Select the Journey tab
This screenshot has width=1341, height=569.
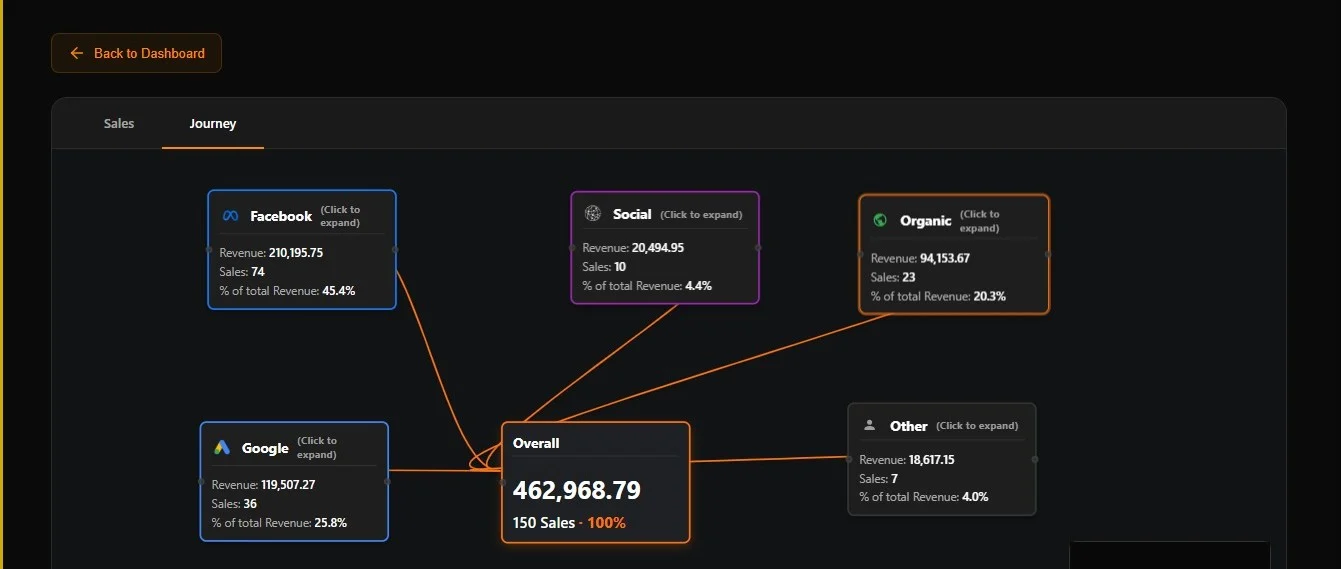(x=213, y=124)
